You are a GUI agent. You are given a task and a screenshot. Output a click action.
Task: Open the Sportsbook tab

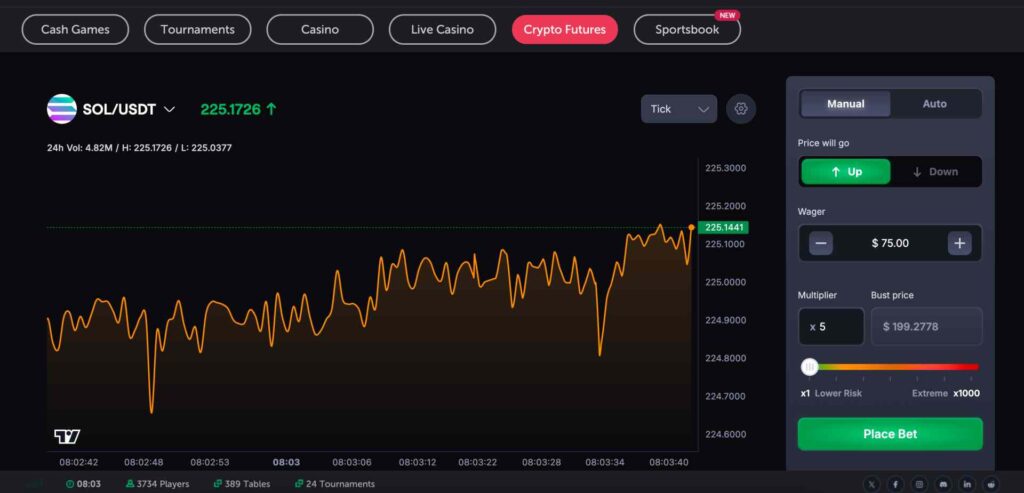click(687, 29)
